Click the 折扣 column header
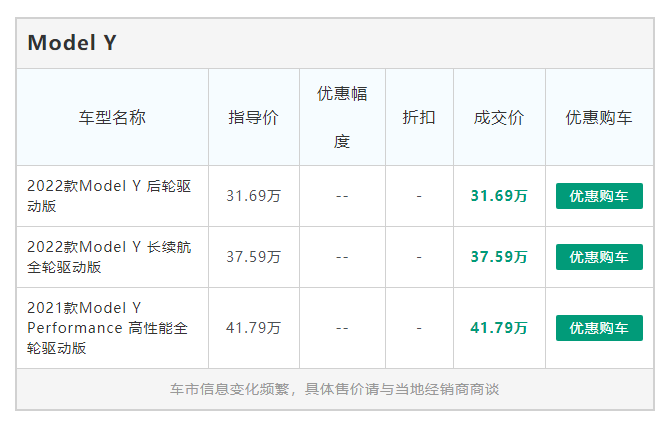 pos(419,117)
